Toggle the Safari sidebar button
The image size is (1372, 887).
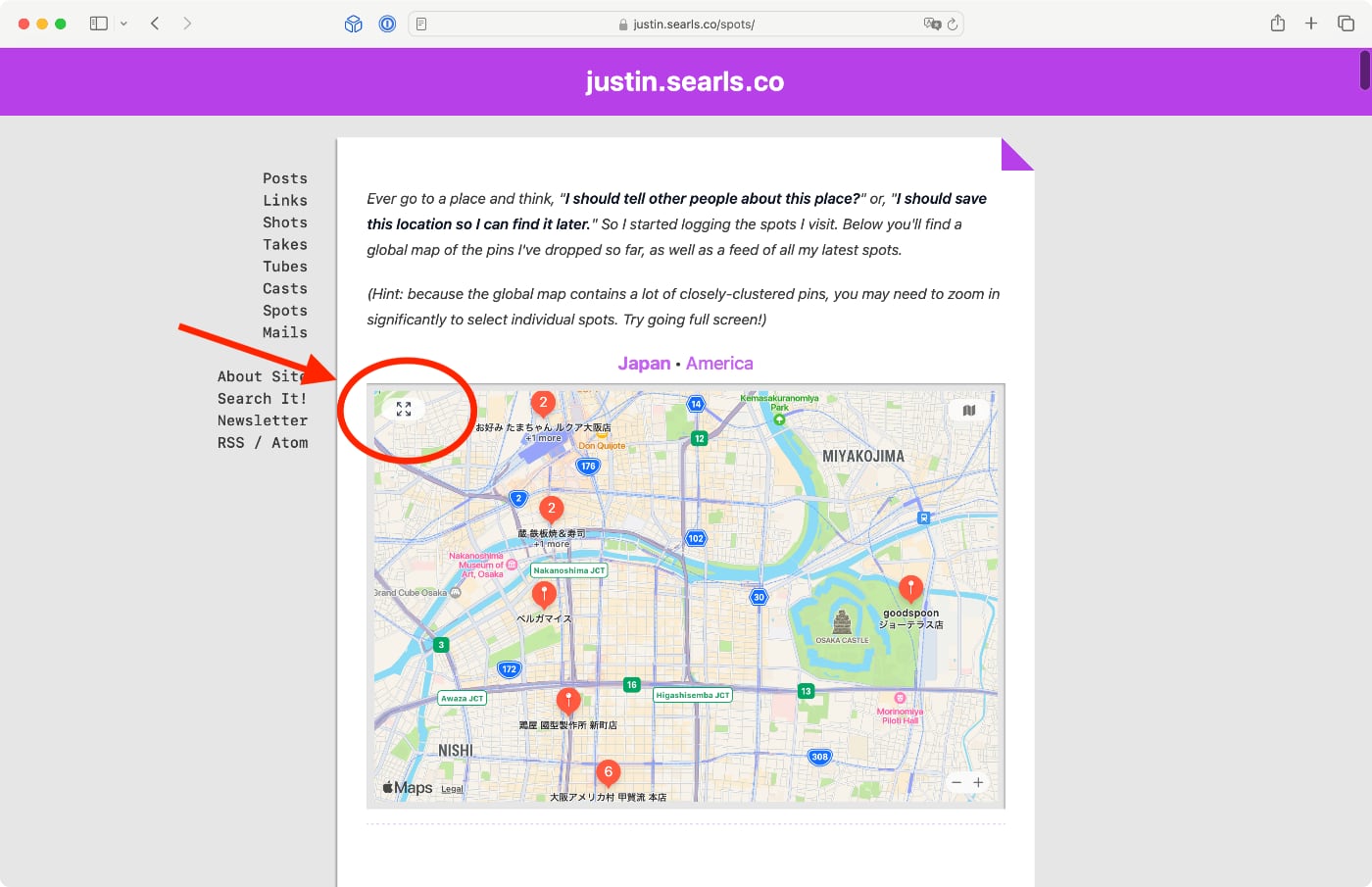click(x=98, y=24)
